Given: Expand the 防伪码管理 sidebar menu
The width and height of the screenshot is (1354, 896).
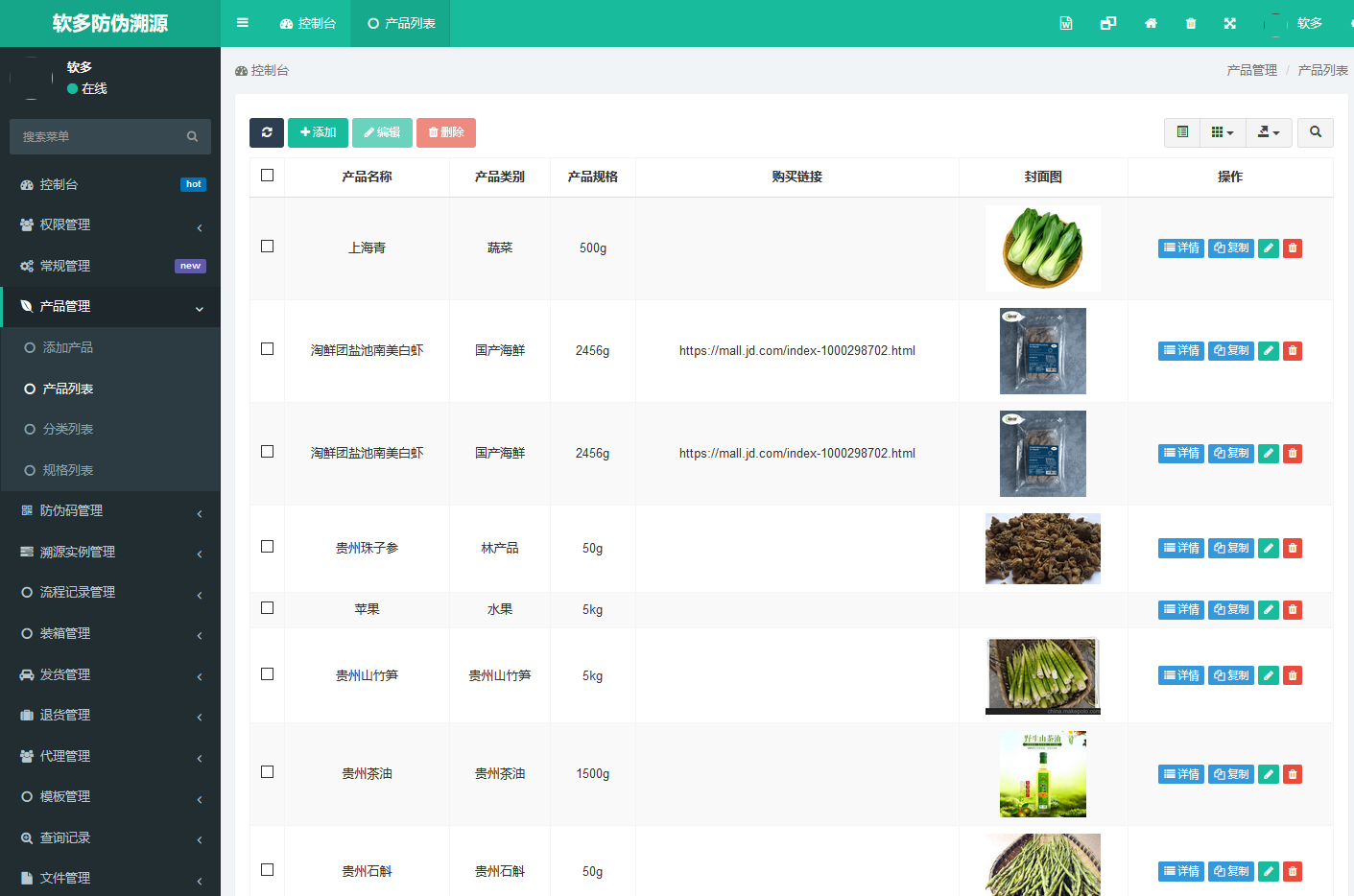Looking at the screenshot, I should coord(110,511).
